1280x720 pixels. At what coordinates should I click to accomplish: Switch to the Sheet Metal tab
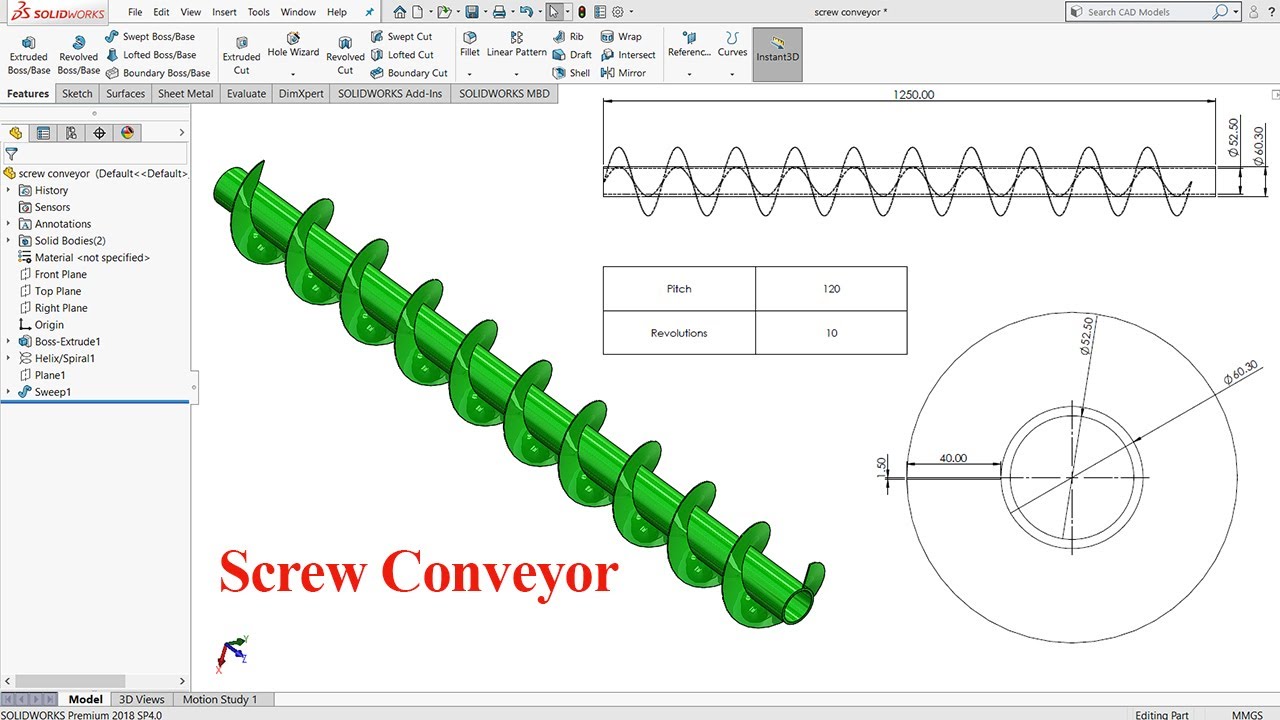pos(186,93)
